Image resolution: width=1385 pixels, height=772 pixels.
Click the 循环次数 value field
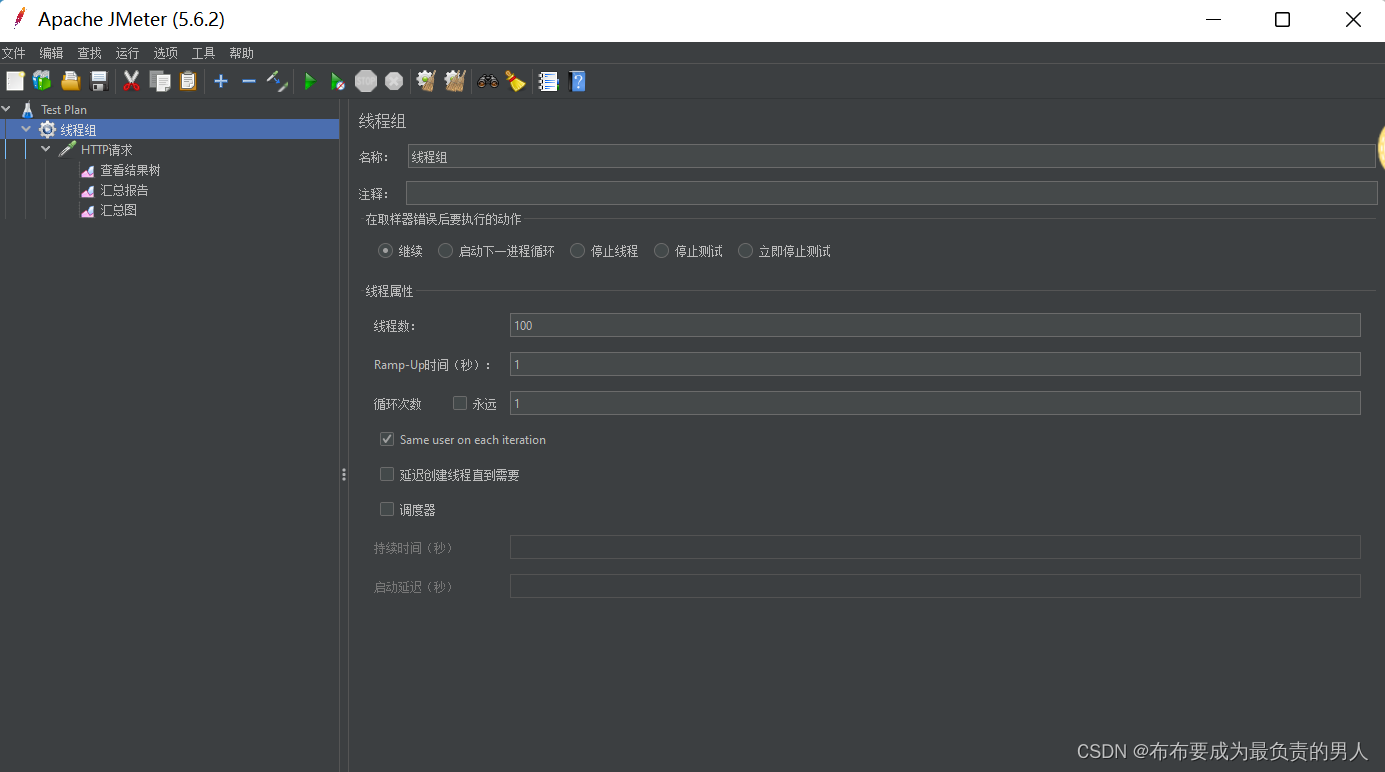point(935,403)
